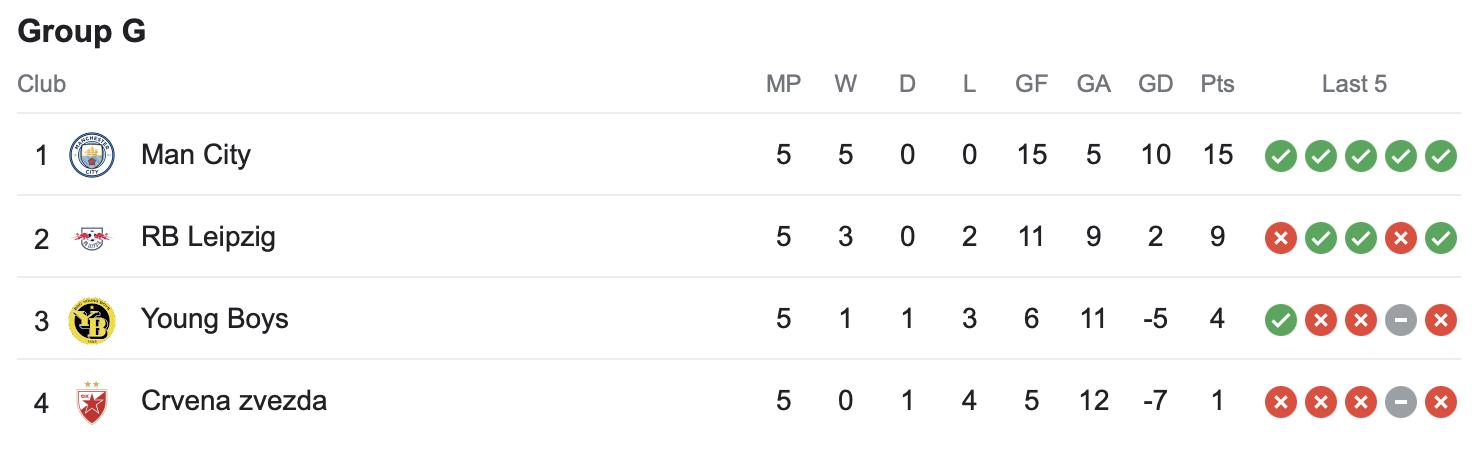
Task: Click the MP column header
Action: (x=783, y=84)
